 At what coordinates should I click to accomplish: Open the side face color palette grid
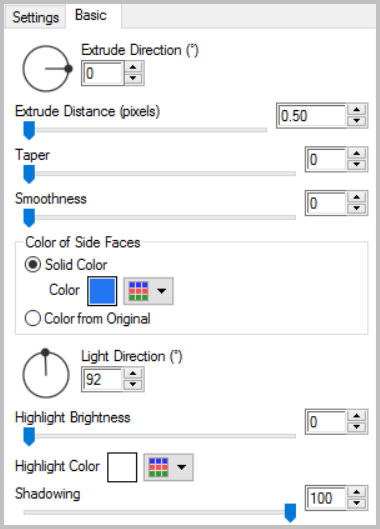(x=138, y=291)
